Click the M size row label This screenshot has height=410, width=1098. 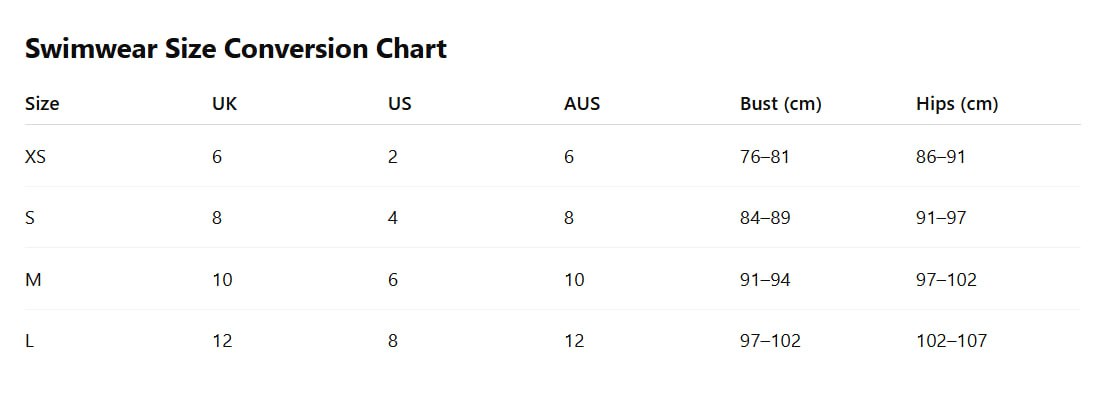click(x=33, y=280)
